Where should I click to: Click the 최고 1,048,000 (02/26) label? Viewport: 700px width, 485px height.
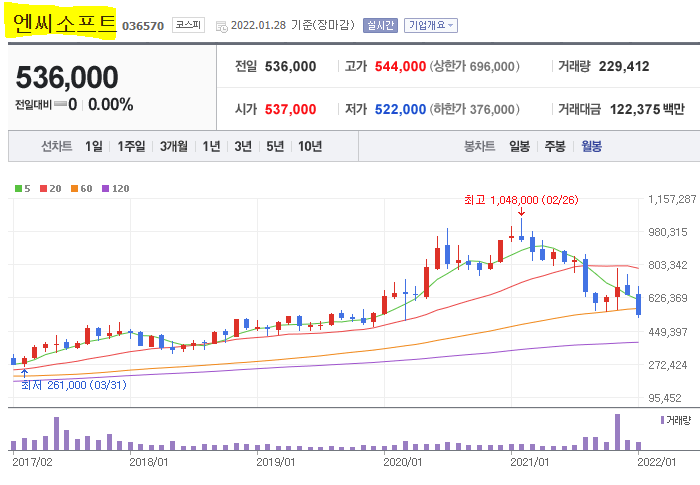tap(521, 200)
